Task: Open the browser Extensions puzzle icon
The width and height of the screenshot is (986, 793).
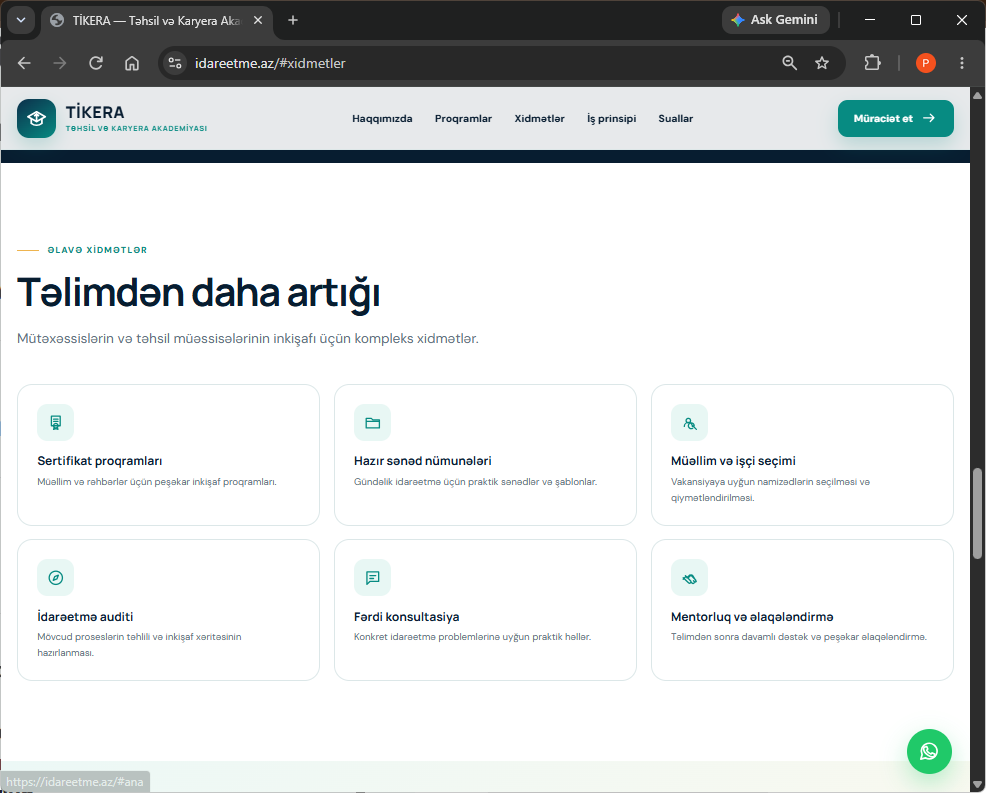Action: click(872, 63)
